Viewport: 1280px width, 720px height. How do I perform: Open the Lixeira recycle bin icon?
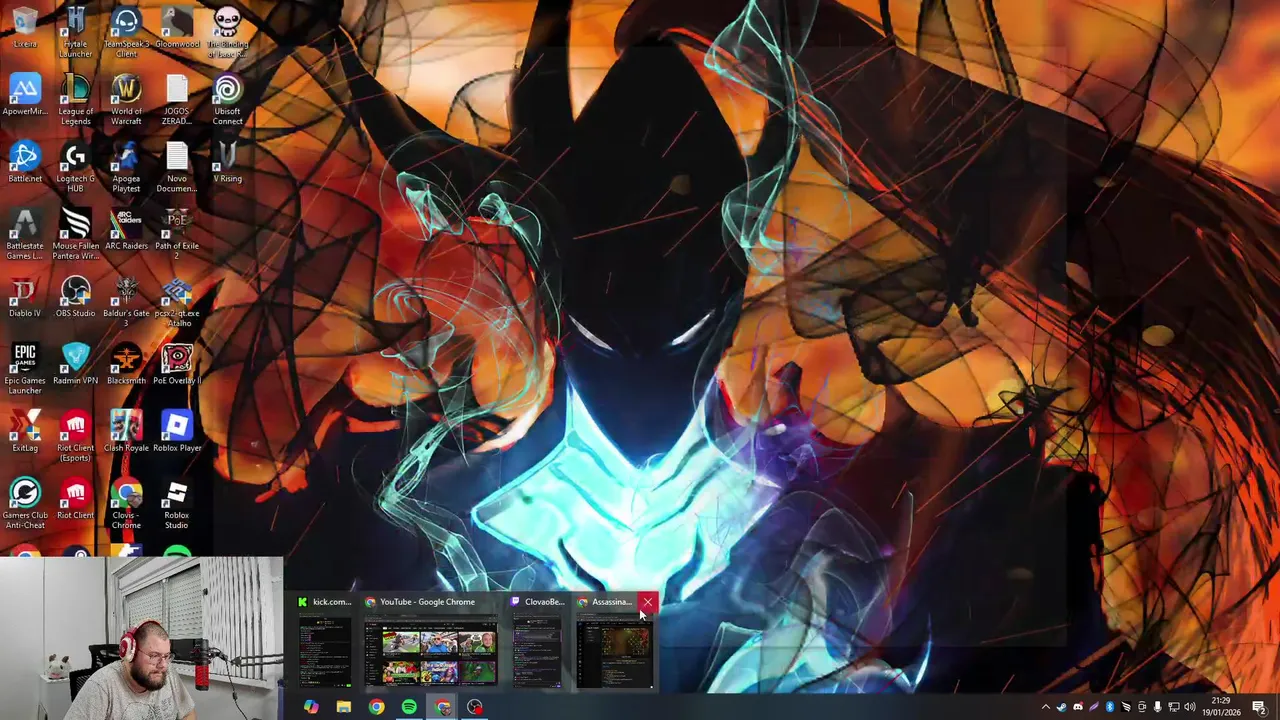click(25, 28)
